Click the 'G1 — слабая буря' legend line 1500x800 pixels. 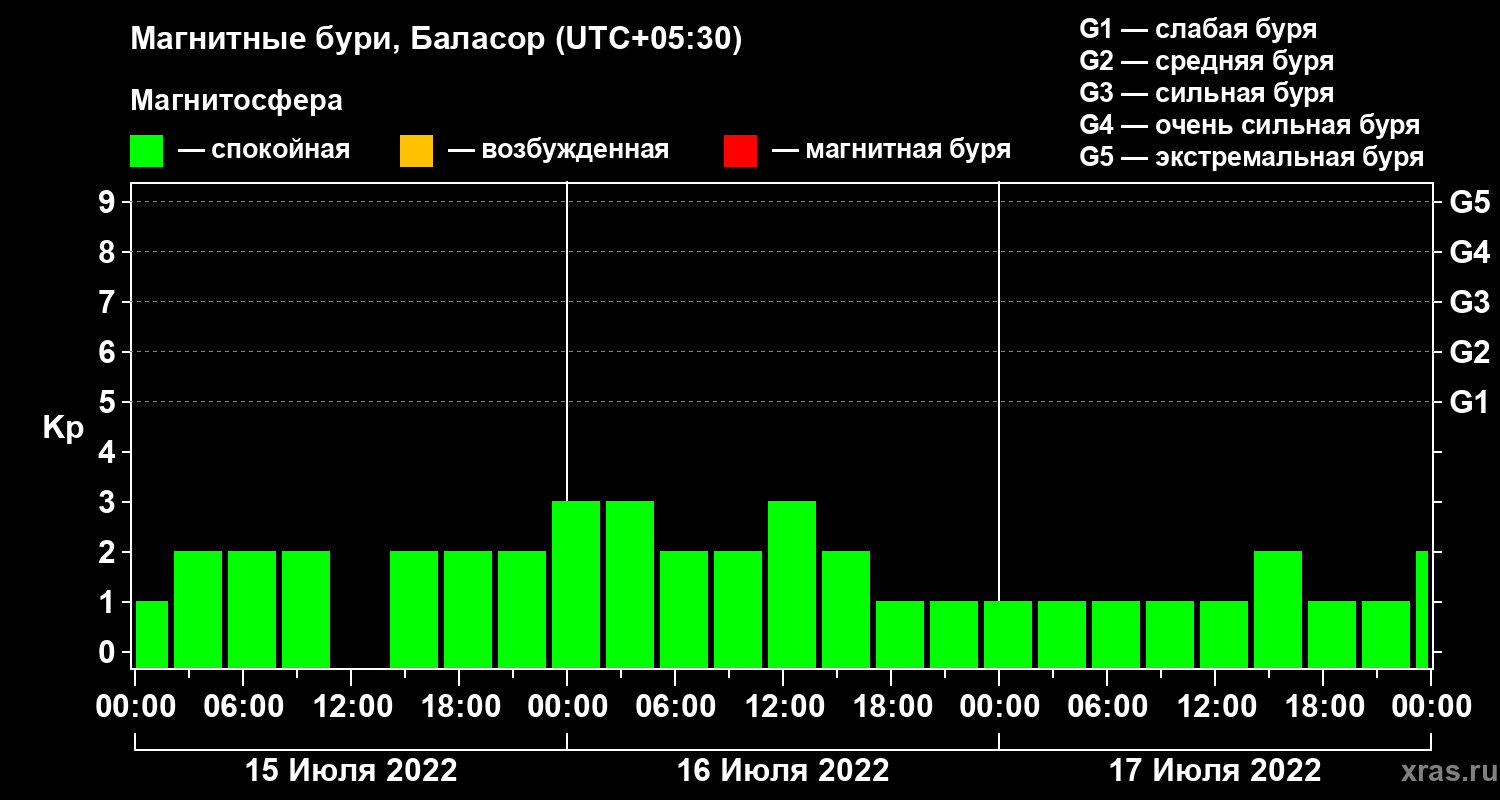point(1198,29)
